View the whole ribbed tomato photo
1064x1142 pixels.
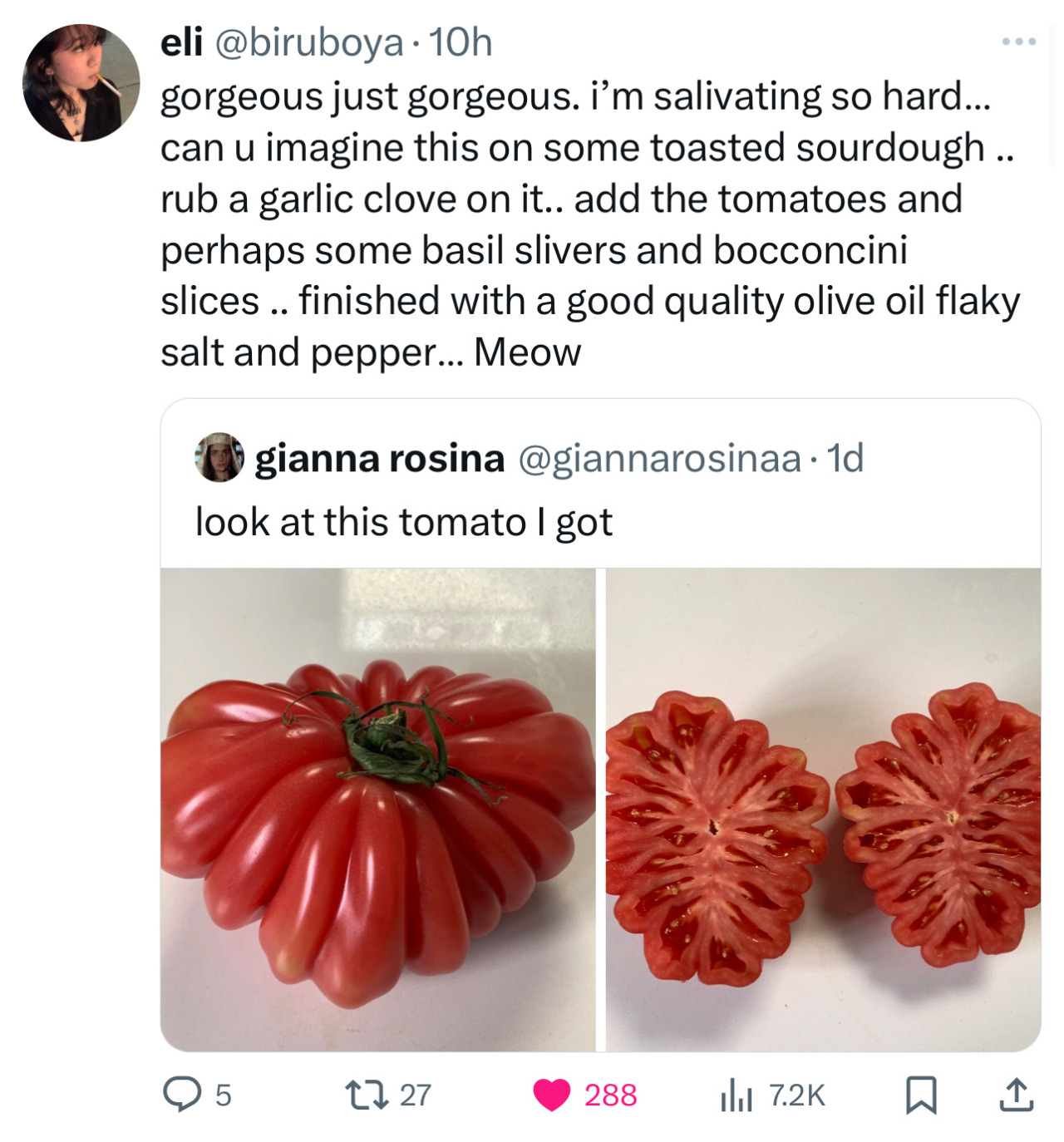[x=378, y=810]
